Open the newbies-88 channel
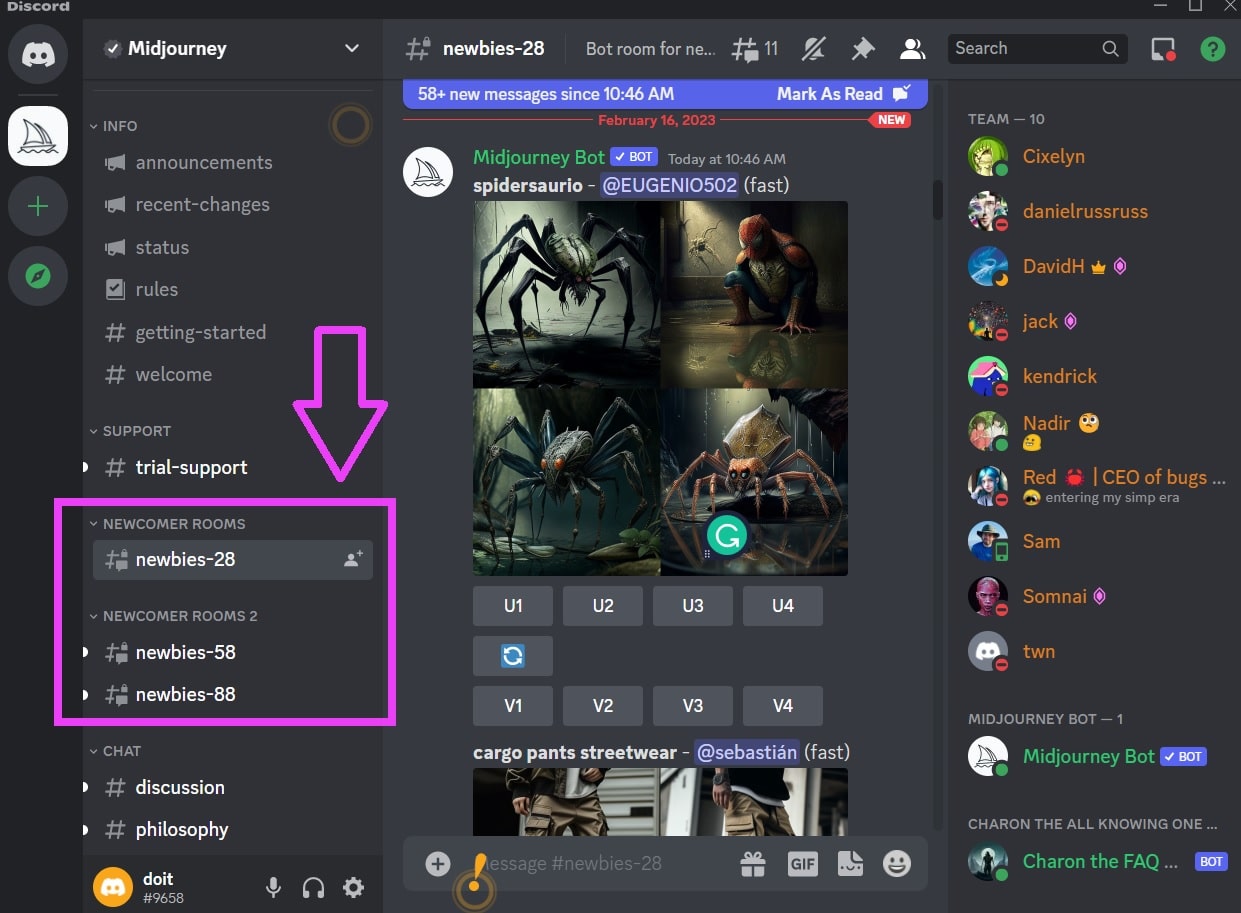Image resolution: width=1241 pixels, height=913 pixels. (233, 694)
